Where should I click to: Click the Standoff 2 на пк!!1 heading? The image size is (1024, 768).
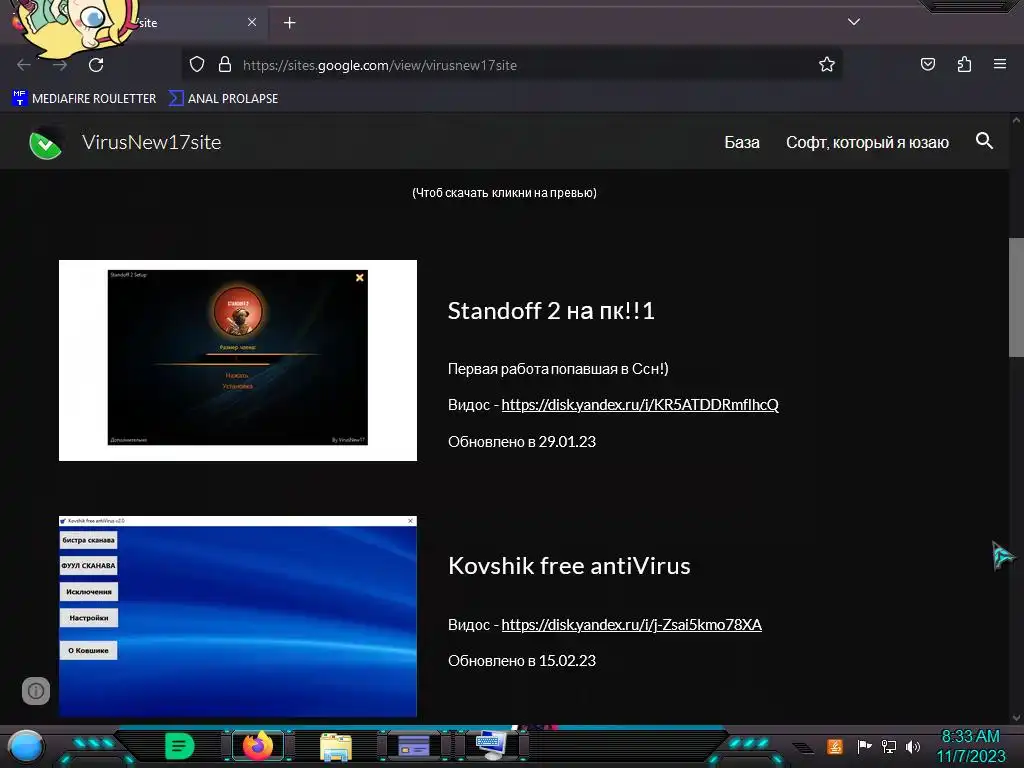point(551,311)
